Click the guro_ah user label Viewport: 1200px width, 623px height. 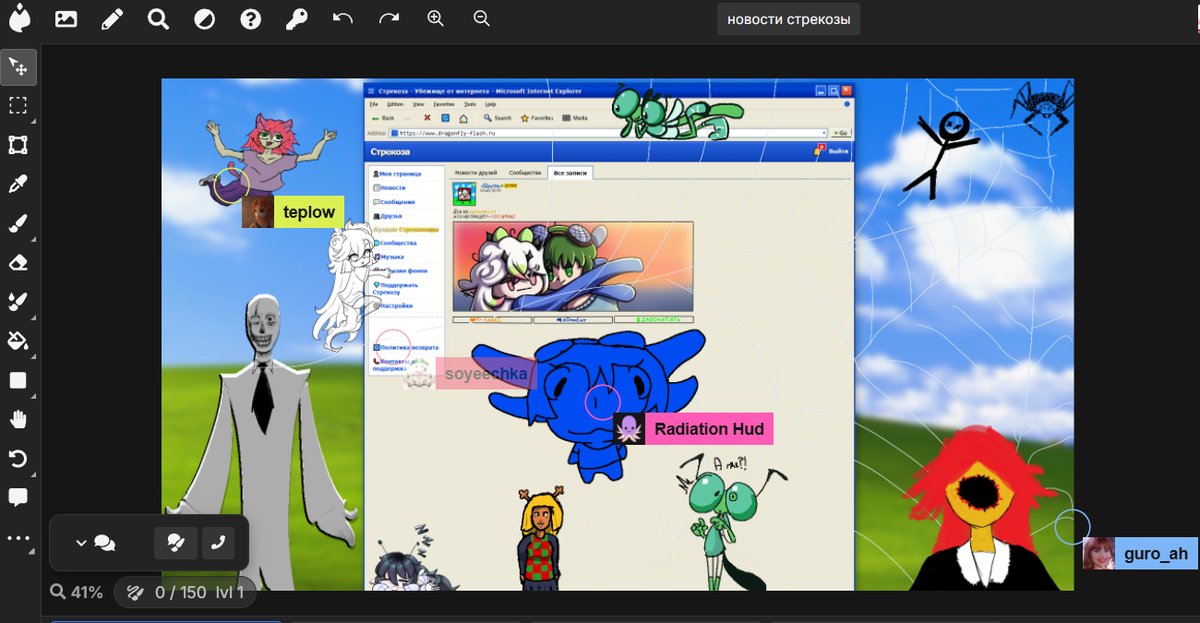coord(1155,554)
